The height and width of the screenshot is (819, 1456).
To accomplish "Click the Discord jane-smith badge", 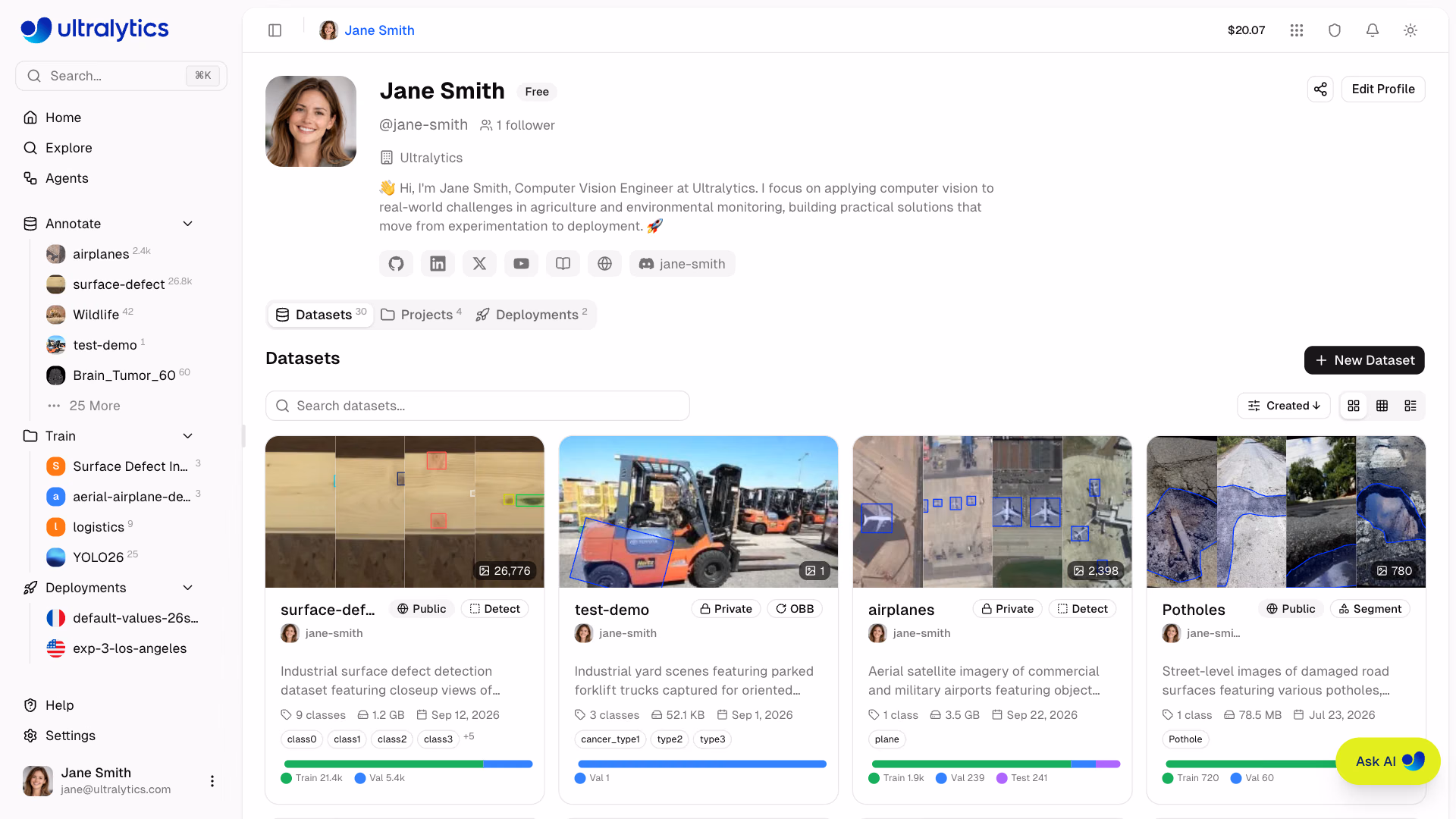I will [682, 264].
